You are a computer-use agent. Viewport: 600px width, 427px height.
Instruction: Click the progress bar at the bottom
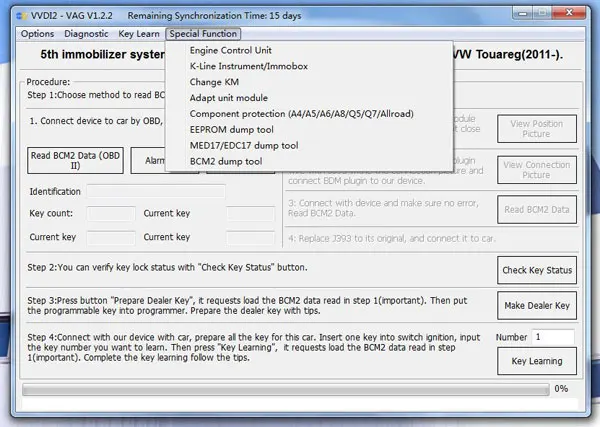coord(286,390)
